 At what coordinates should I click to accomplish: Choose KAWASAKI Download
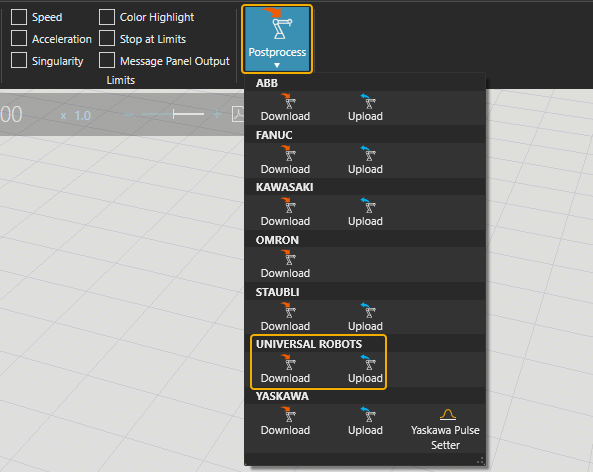pos(285,213)
